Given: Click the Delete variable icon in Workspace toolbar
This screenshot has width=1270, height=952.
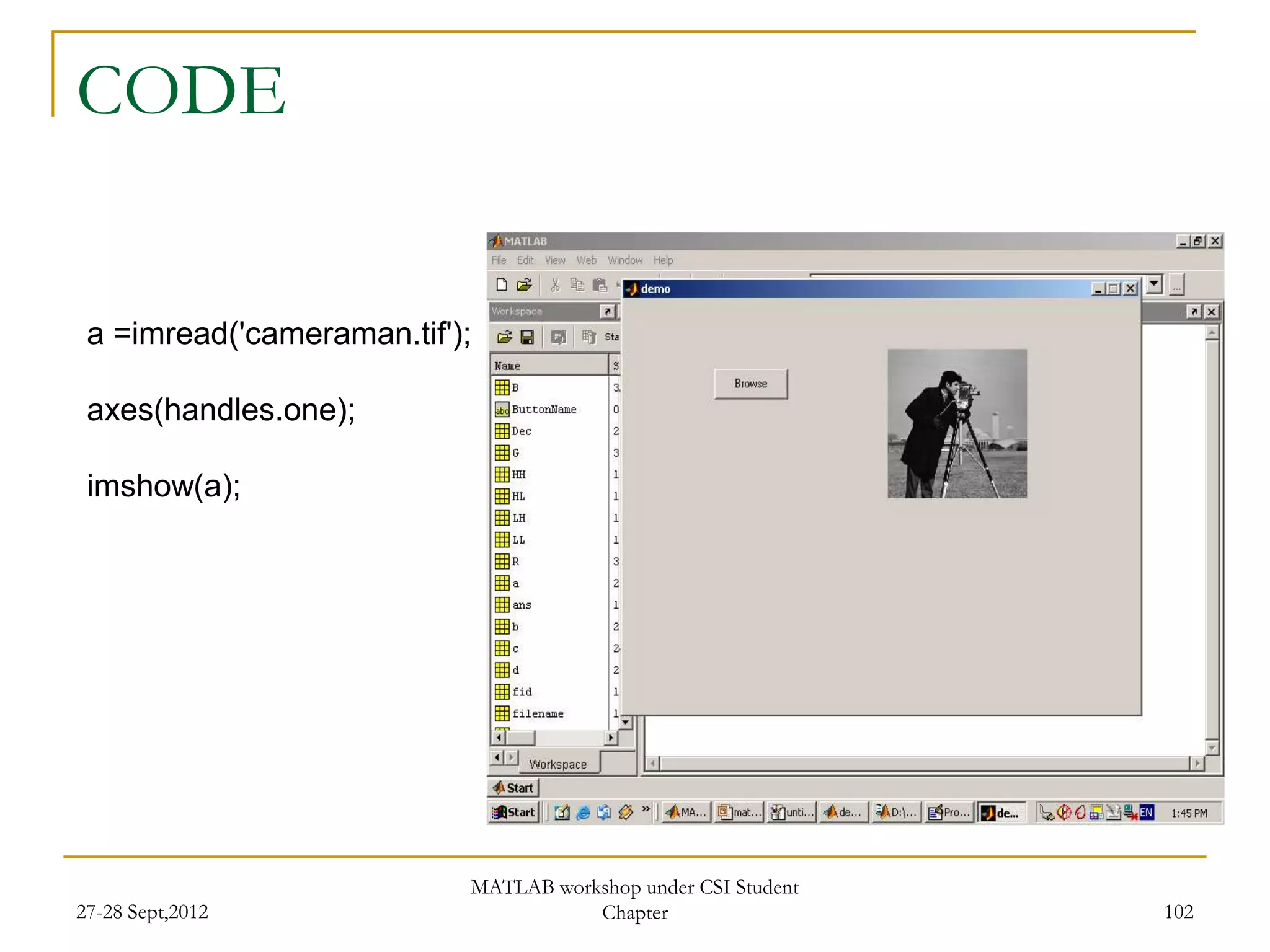Looking at the screenshot, I should tap(589, 337).
